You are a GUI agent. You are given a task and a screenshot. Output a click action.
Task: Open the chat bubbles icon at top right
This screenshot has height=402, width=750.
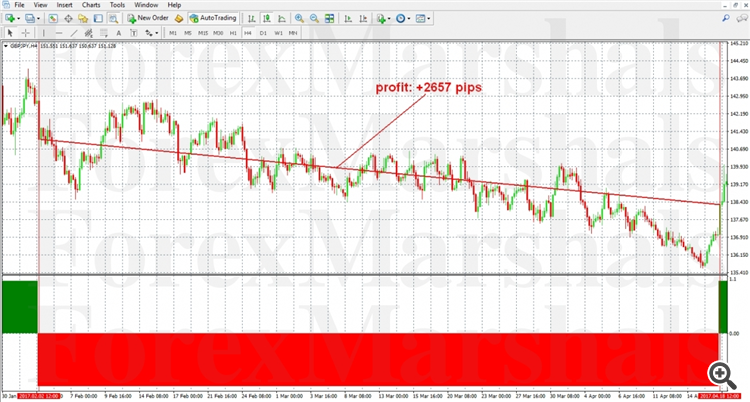pos(742,18)
